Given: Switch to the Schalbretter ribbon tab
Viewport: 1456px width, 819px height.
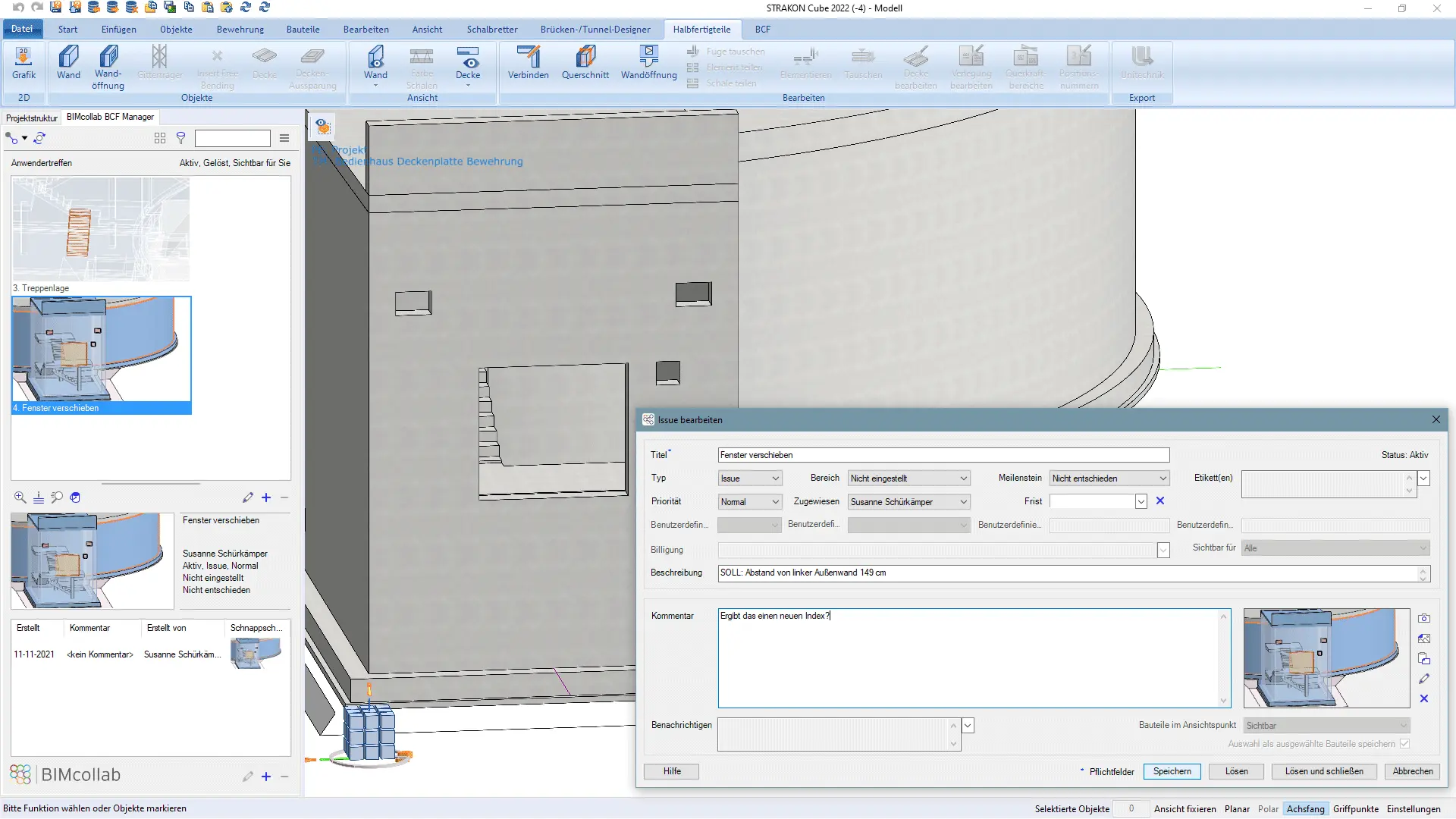Looking at the screenshot, I should [491, 30].
